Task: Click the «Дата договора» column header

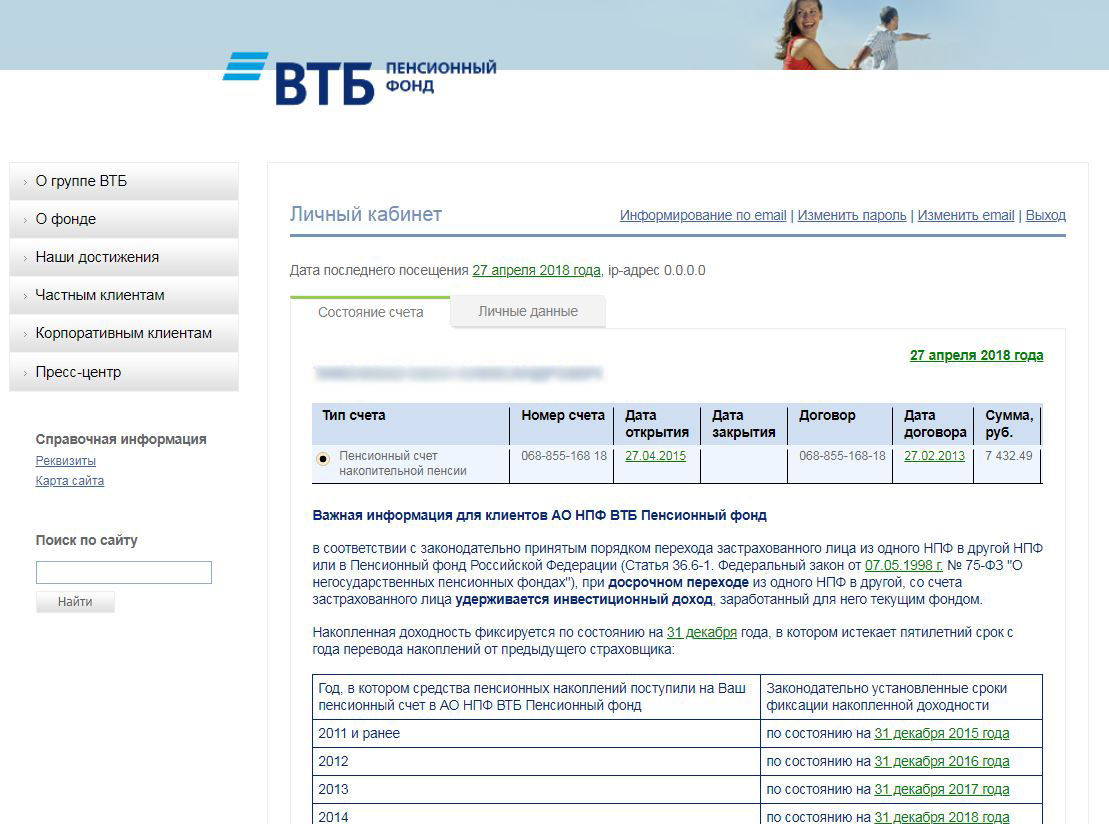Action: point(935,424)
